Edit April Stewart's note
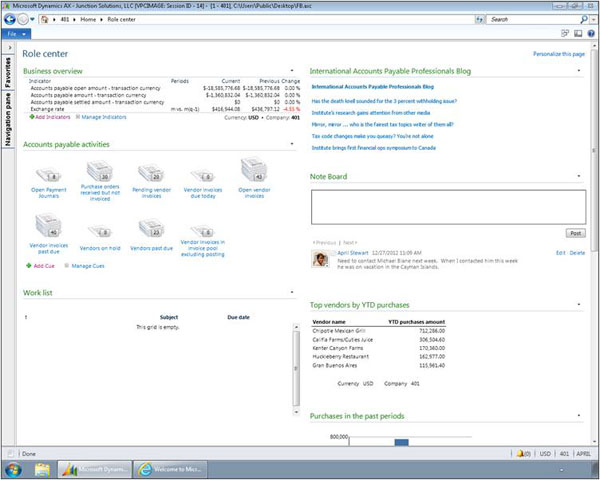Screen dimensions: 600x480 (x=560, y=253)
